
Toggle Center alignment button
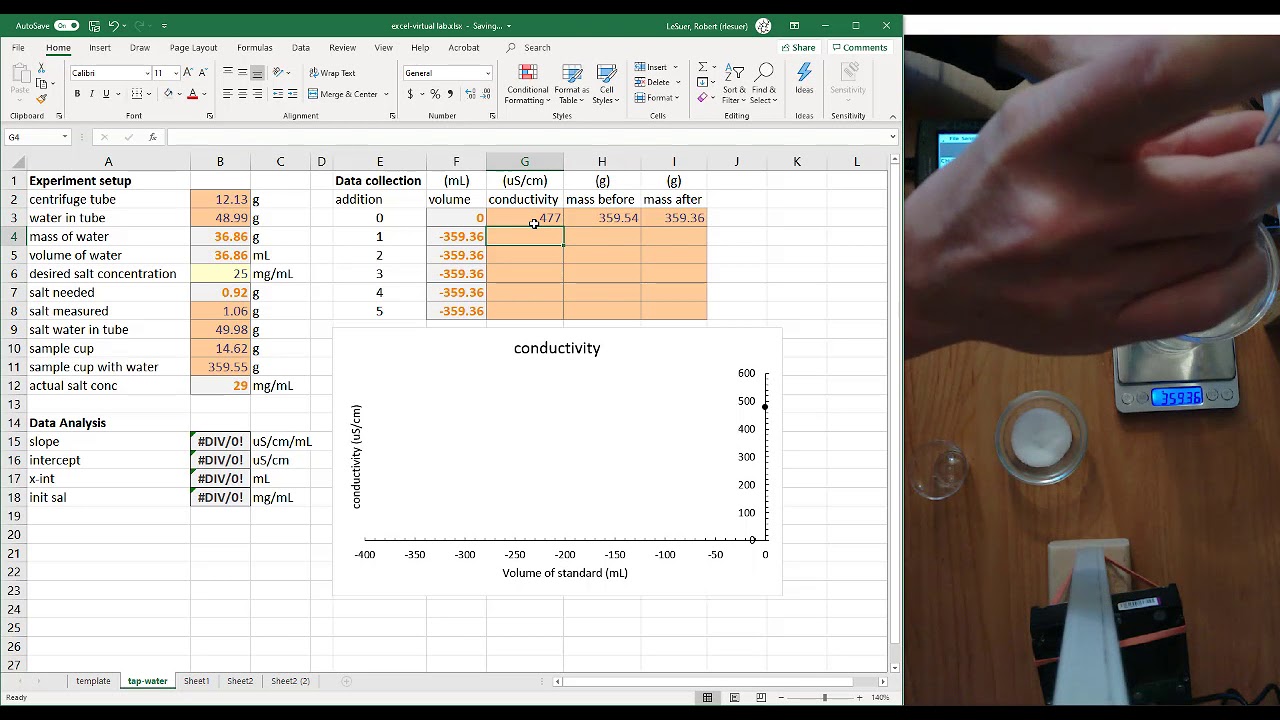click(x=243, y=94)
